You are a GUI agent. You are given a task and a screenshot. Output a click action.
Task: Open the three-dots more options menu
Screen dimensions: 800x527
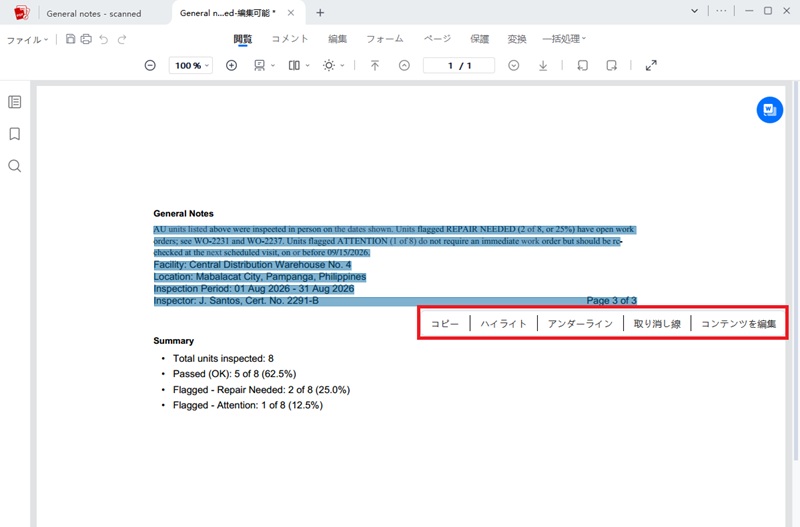pyautogui.click(x=721, y=11)
